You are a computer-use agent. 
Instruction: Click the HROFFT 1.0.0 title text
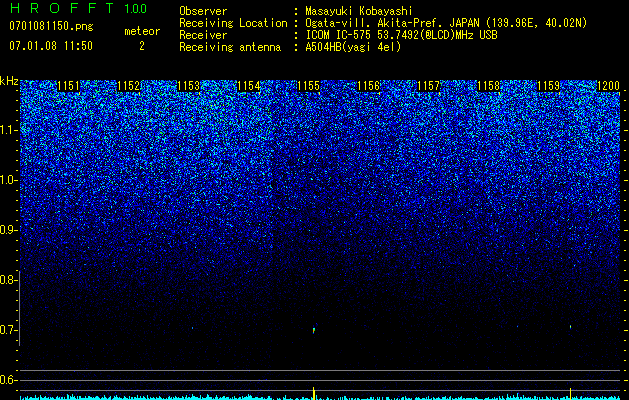pos(79,8)
